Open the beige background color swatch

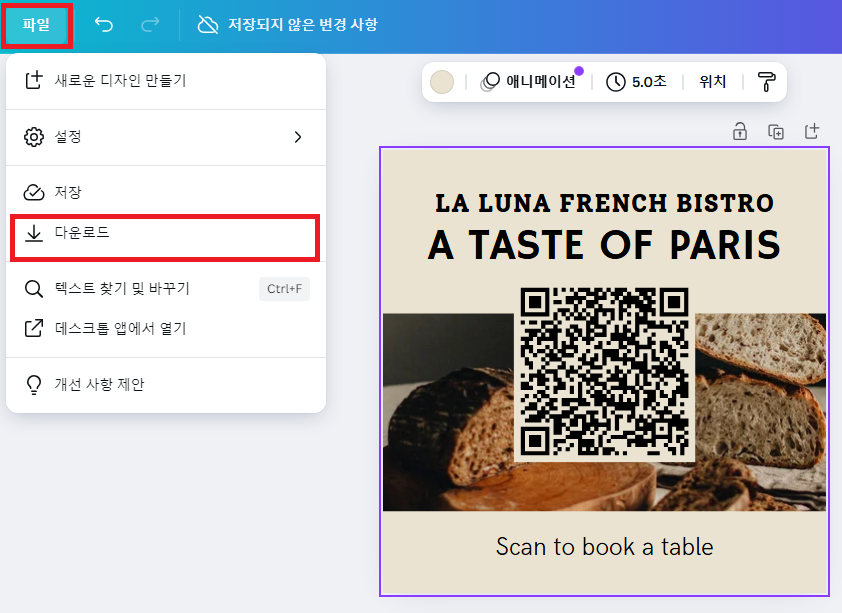coord(442,82)
